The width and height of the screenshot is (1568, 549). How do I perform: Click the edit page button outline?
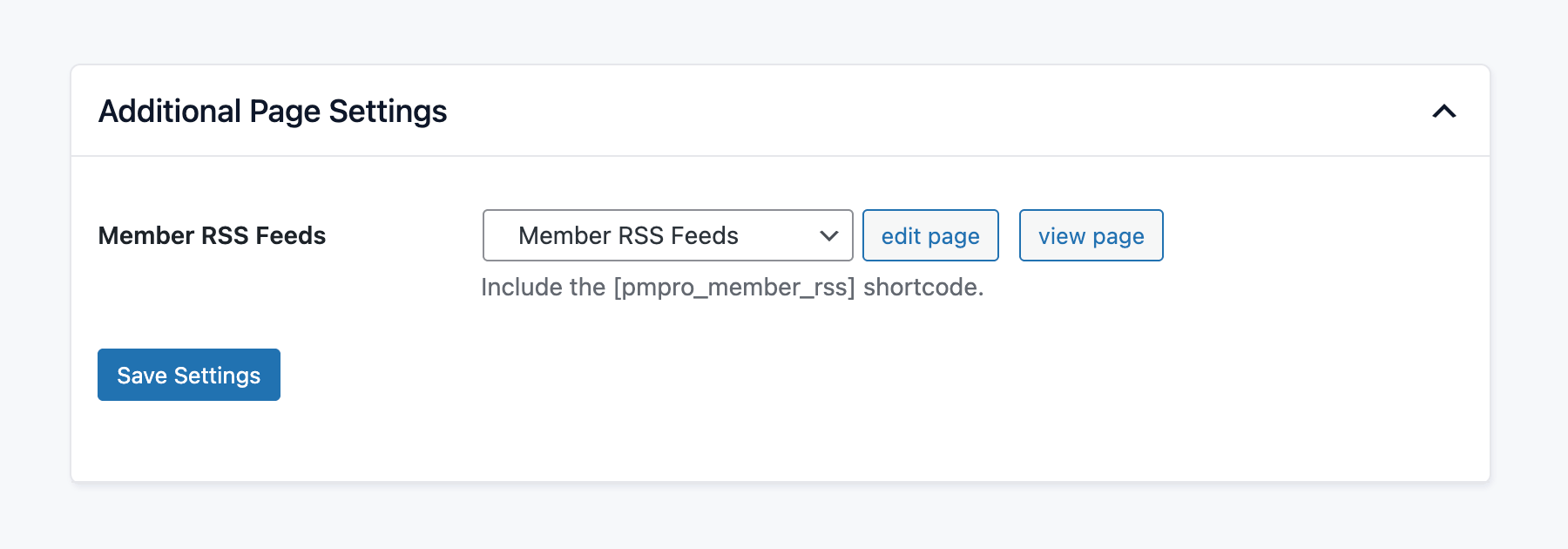pos(930,235)
